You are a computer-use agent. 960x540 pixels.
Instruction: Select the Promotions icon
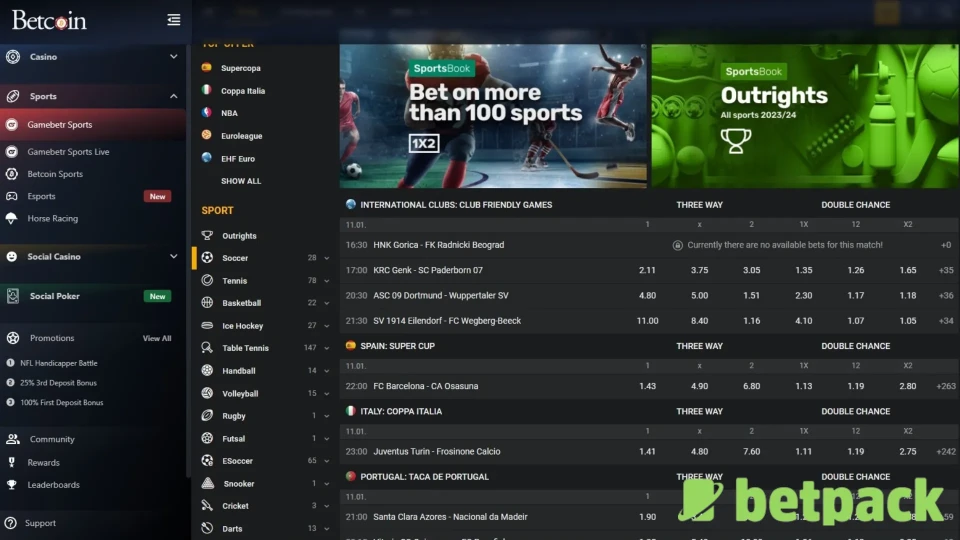[x=13, y=338]
